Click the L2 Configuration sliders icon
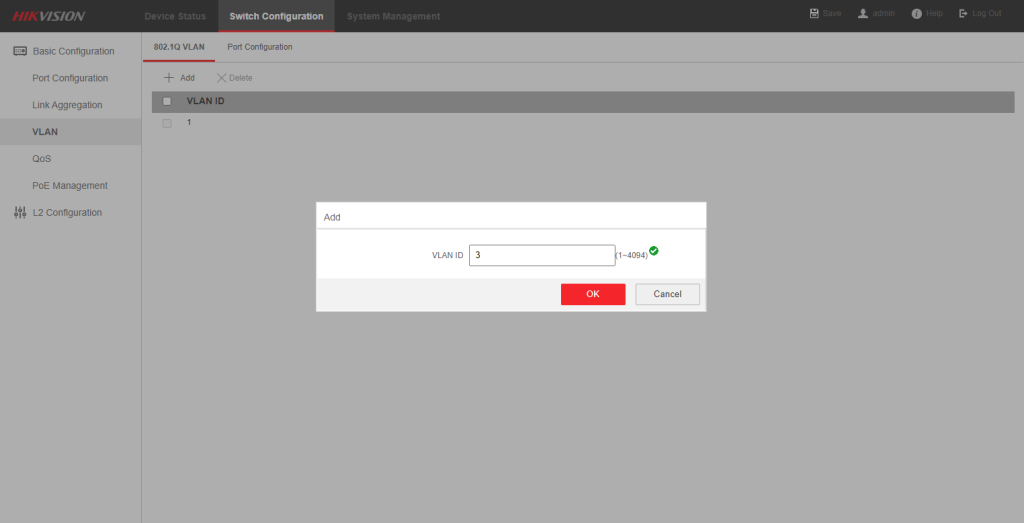Image resolution: width=1024 pixels, height=523 pixels. (x=20, y=212)
